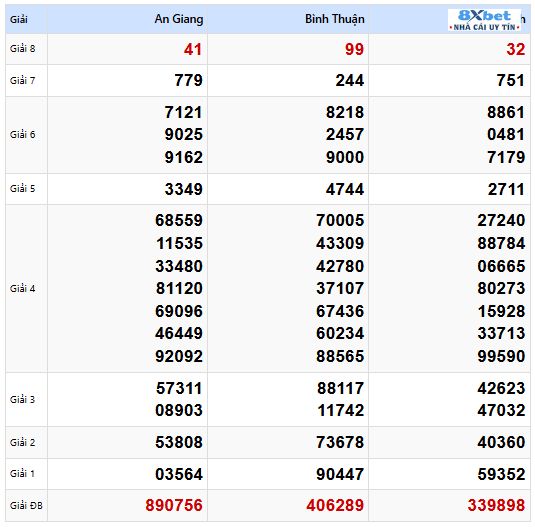Click the number 47032 in Giải 3
Image resolution: width=535 pixels, height=527 pixels.
(x=501, y=410)
